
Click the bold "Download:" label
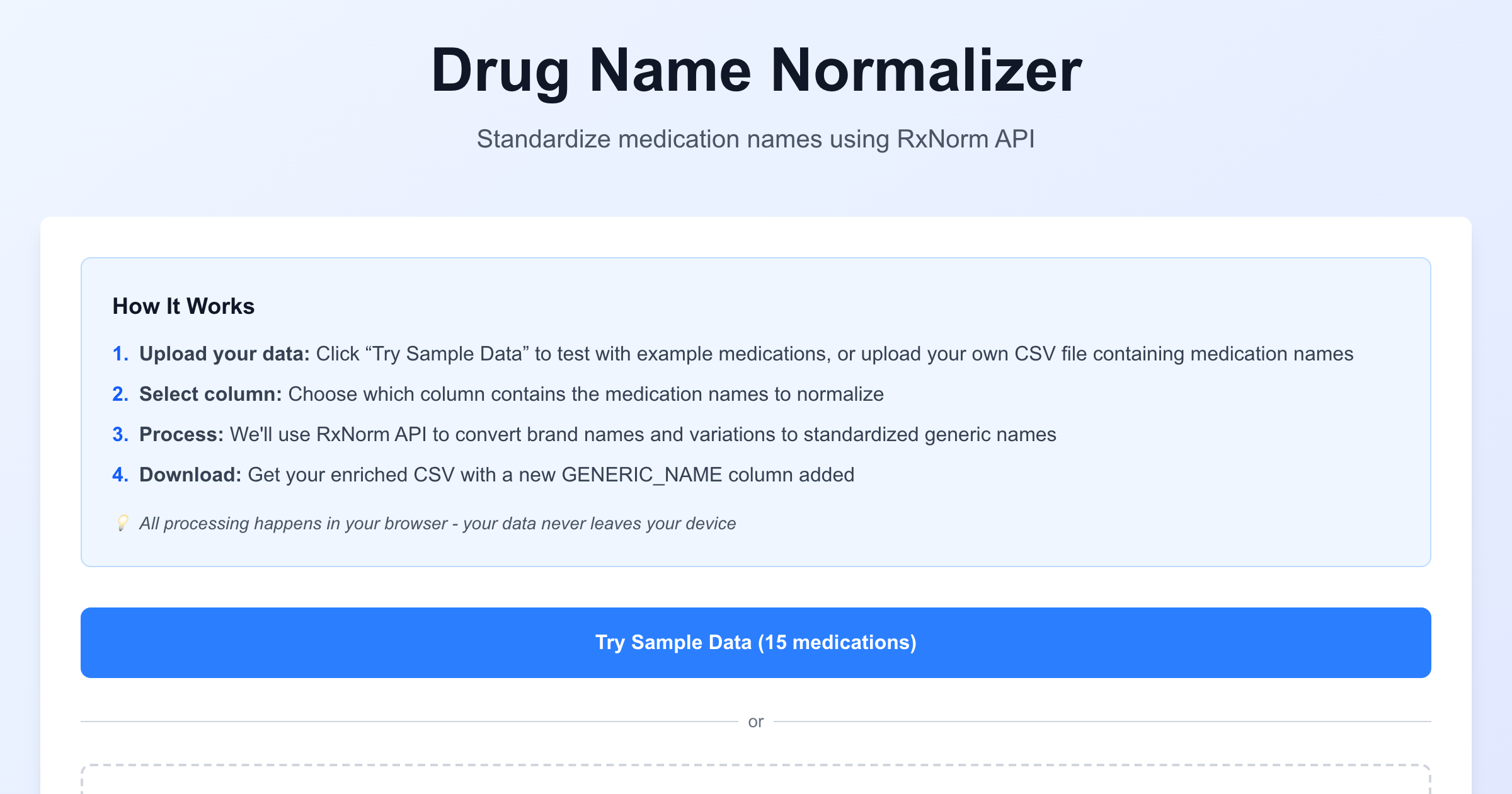coord(190,475)
